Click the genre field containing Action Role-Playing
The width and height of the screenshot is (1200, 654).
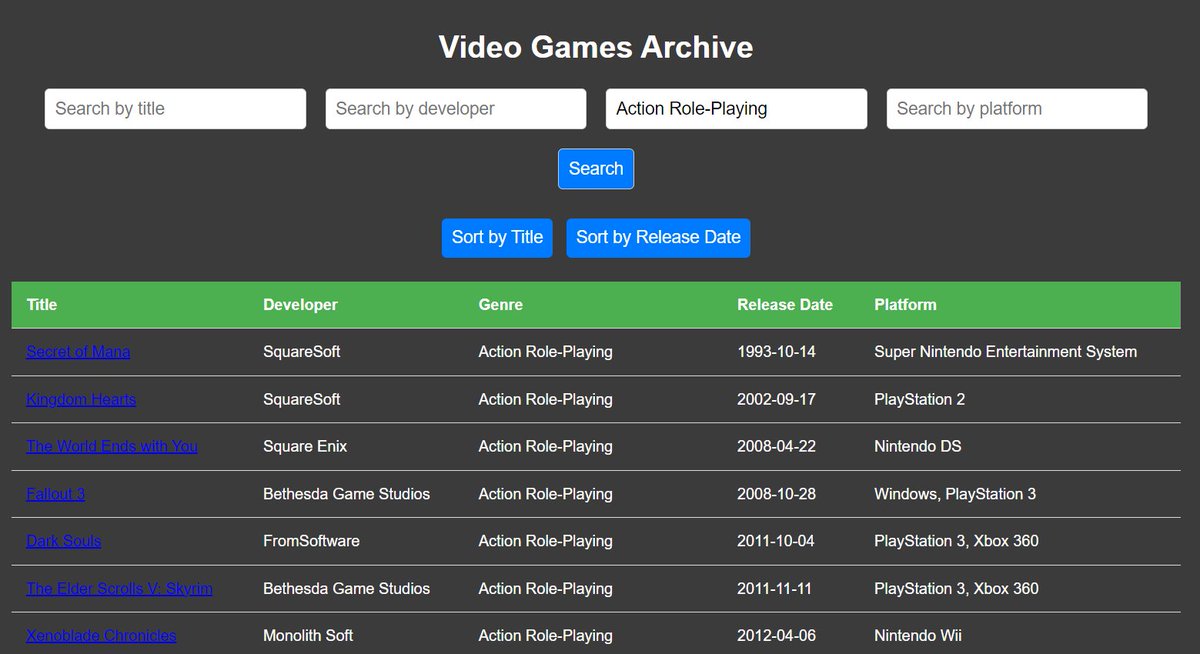(736, 109)
